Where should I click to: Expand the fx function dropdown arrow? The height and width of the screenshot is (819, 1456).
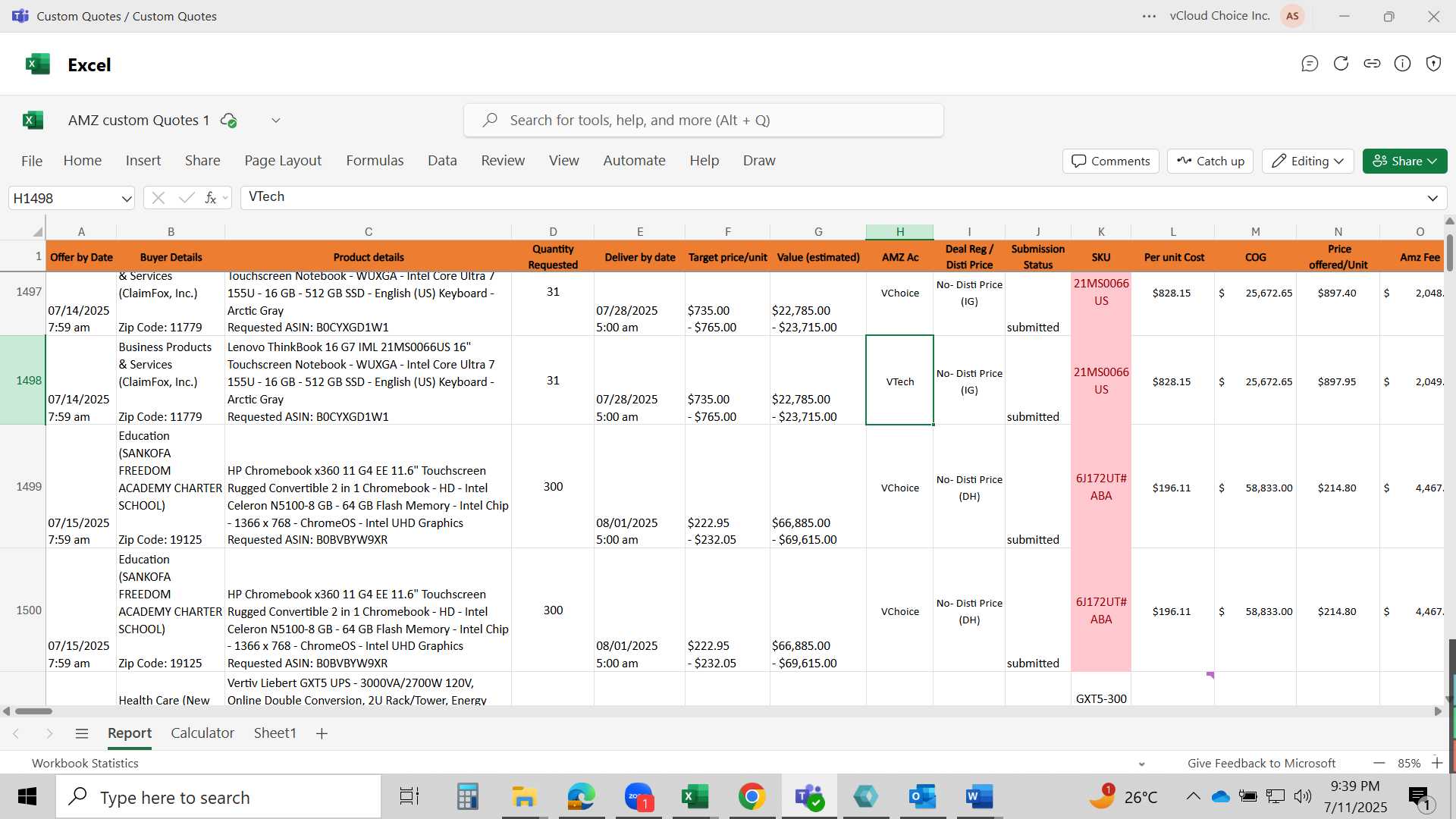click(225, 198)
